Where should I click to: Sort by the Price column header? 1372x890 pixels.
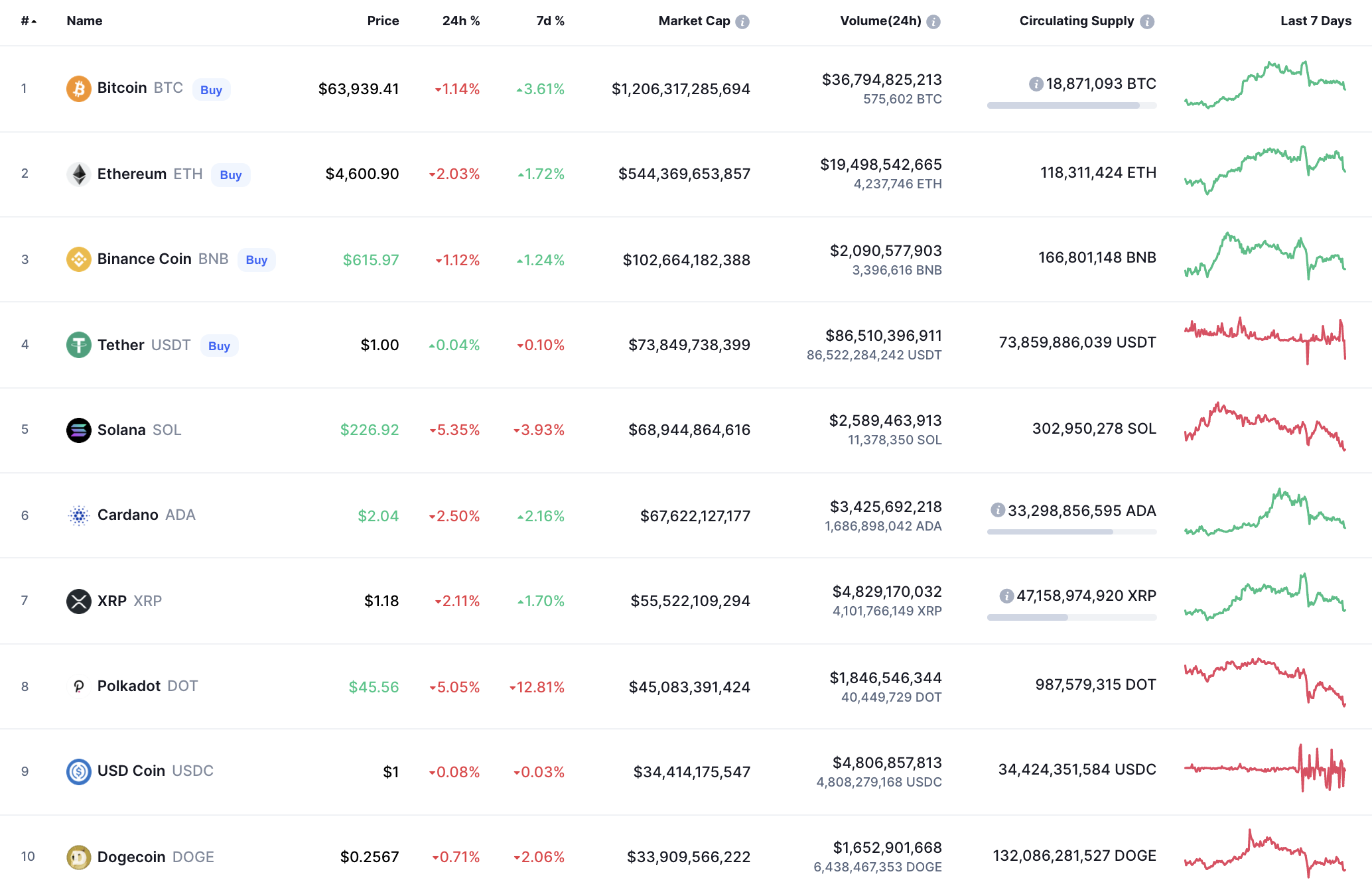(x=383, y=21)
